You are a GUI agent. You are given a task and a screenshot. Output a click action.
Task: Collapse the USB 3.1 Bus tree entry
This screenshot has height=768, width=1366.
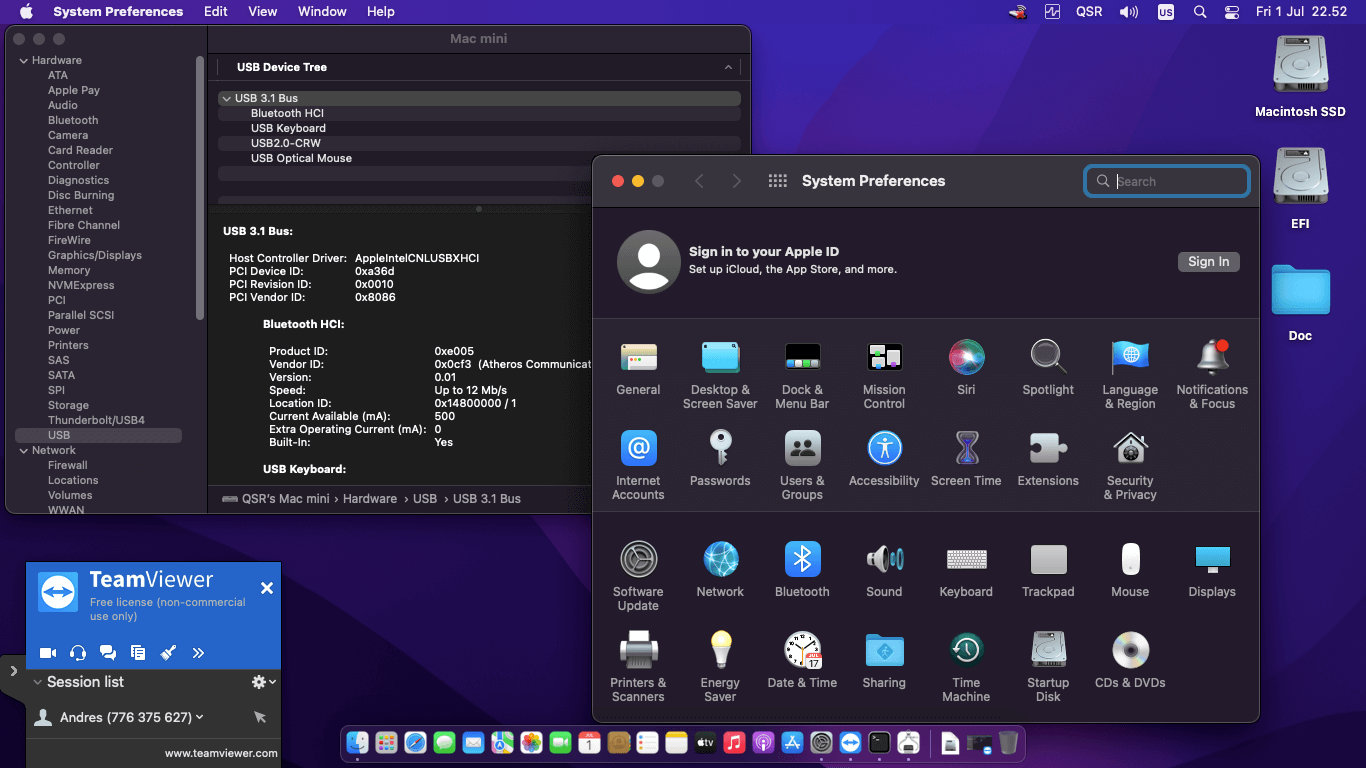[226, 97]
